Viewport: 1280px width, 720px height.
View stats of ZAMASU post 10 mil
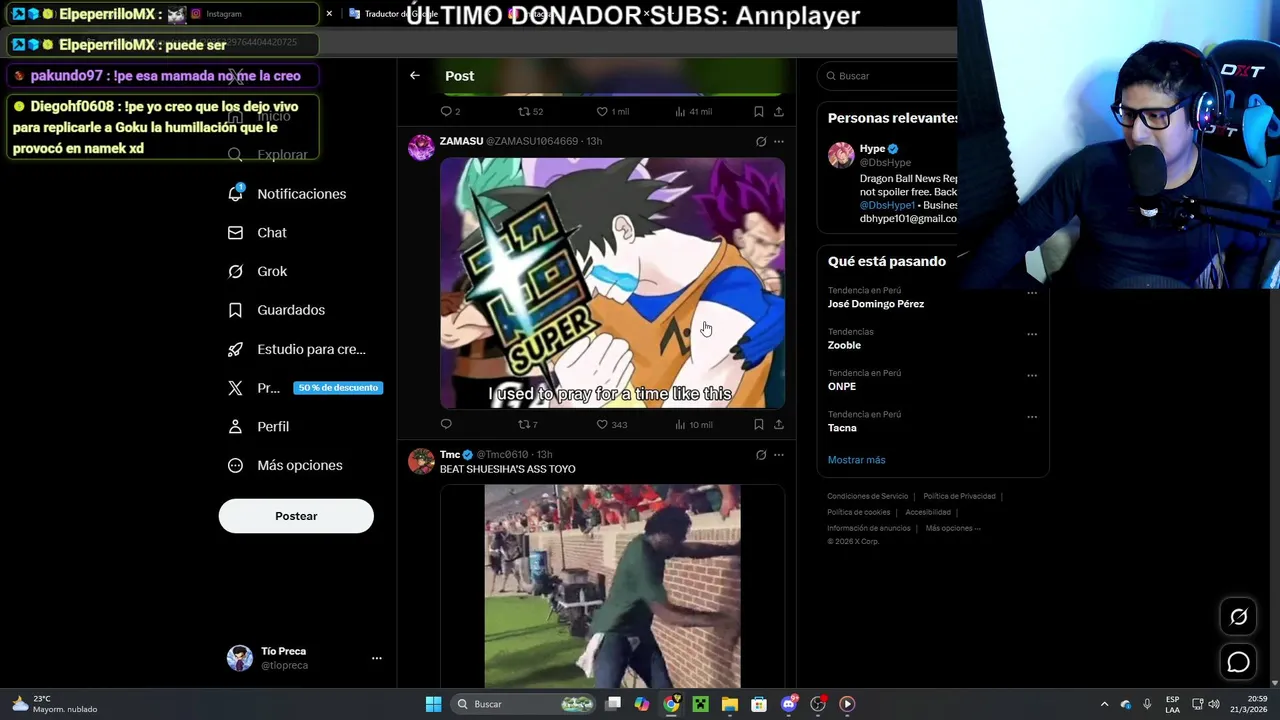click(x=693, y=424)
